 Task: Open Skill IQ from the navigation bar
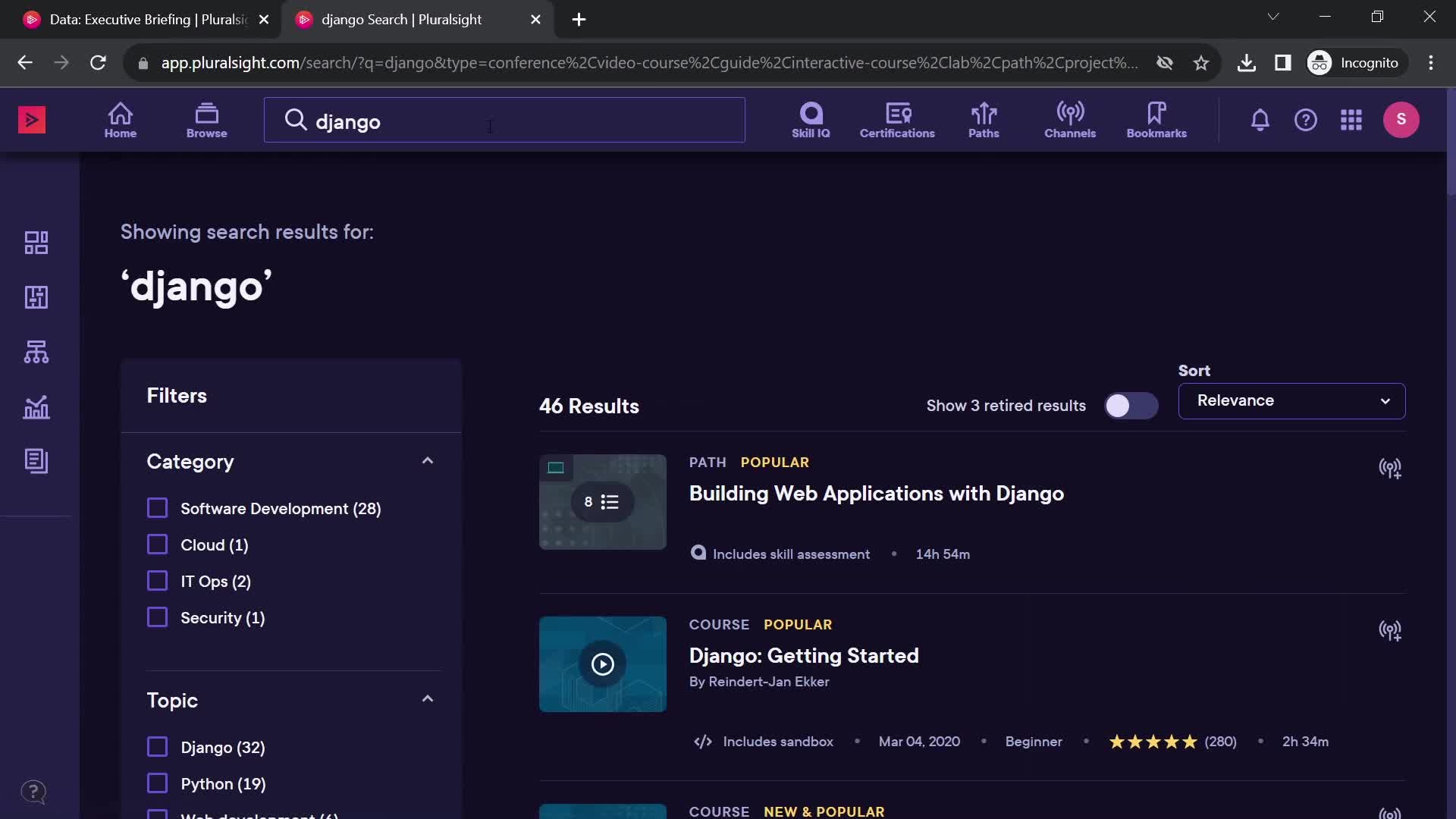[811, 120]
